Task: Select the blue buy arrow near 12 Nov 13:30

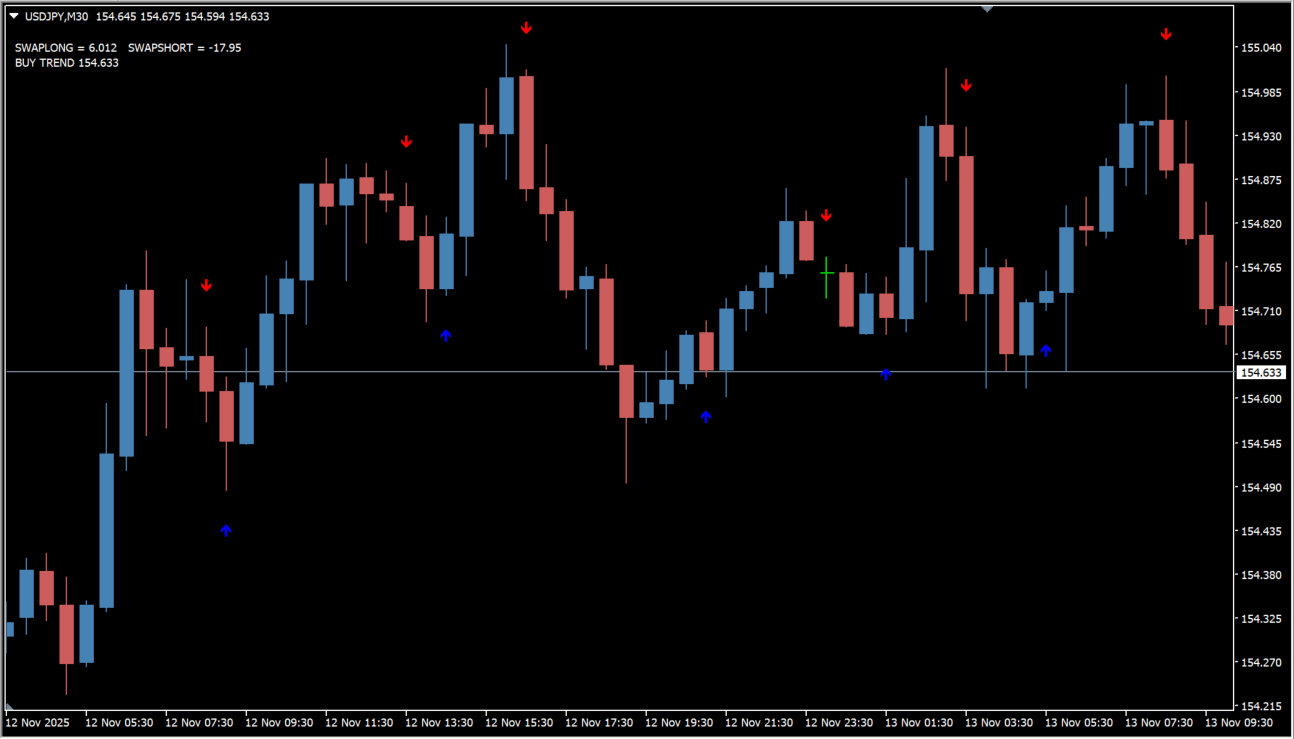Action: click(446, 335)
